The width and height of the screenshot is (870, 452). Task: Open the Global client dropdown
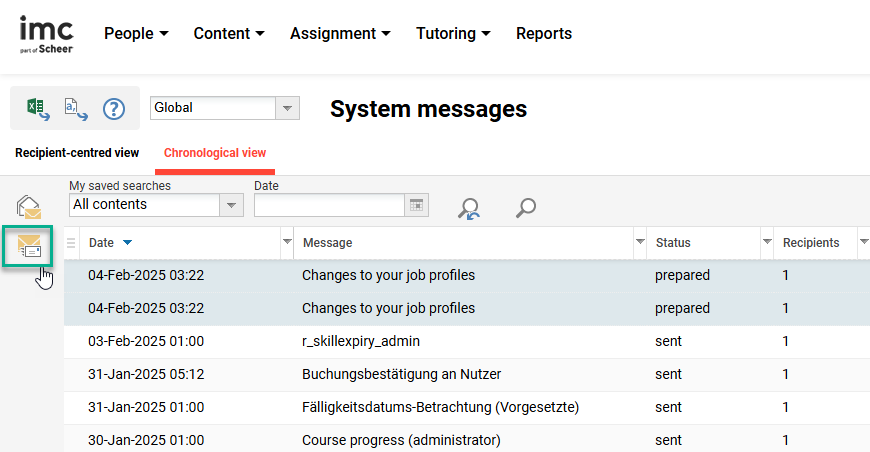click(x=287, y=108)
